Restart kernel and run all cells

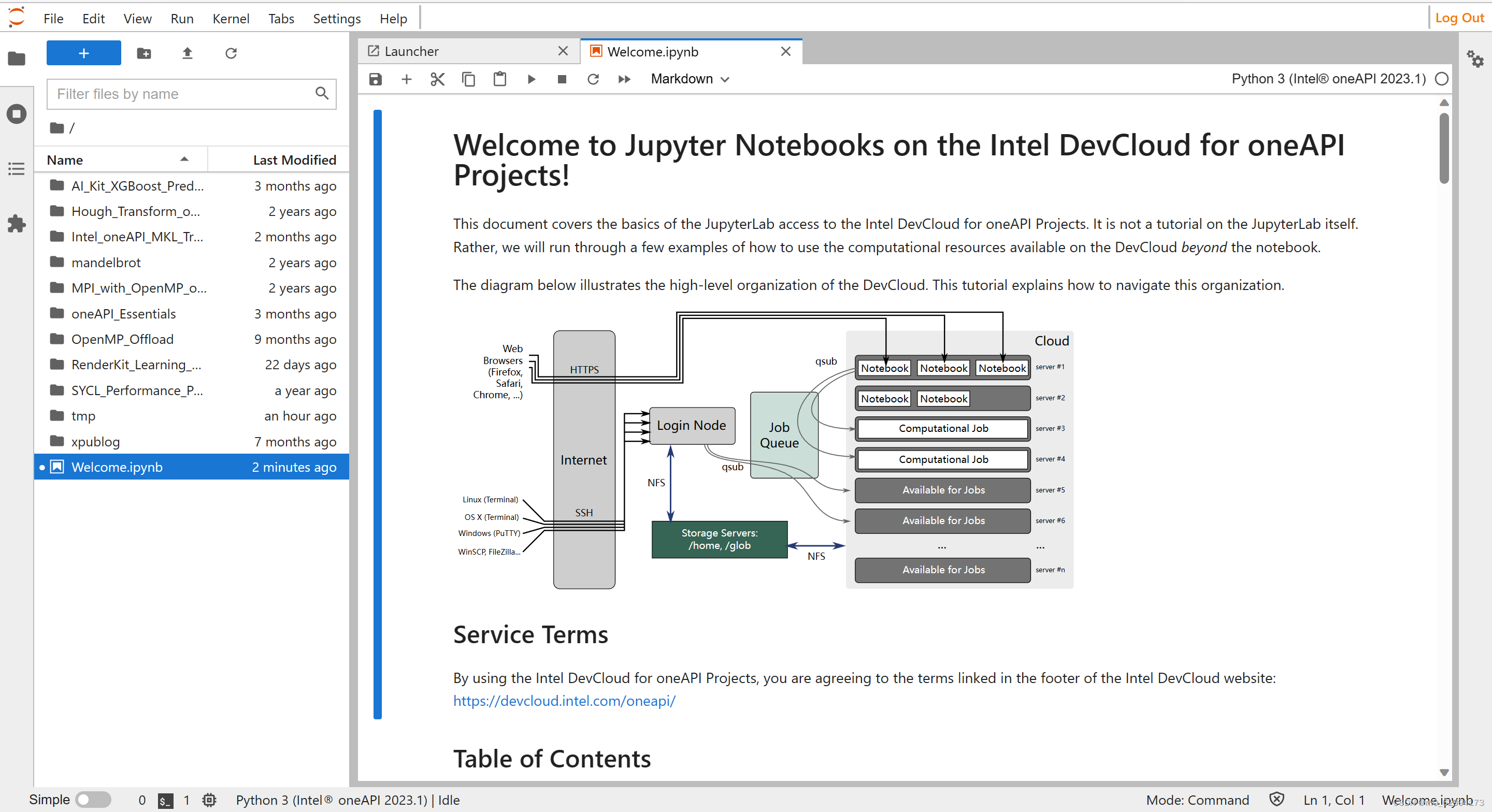coord(624,79)
